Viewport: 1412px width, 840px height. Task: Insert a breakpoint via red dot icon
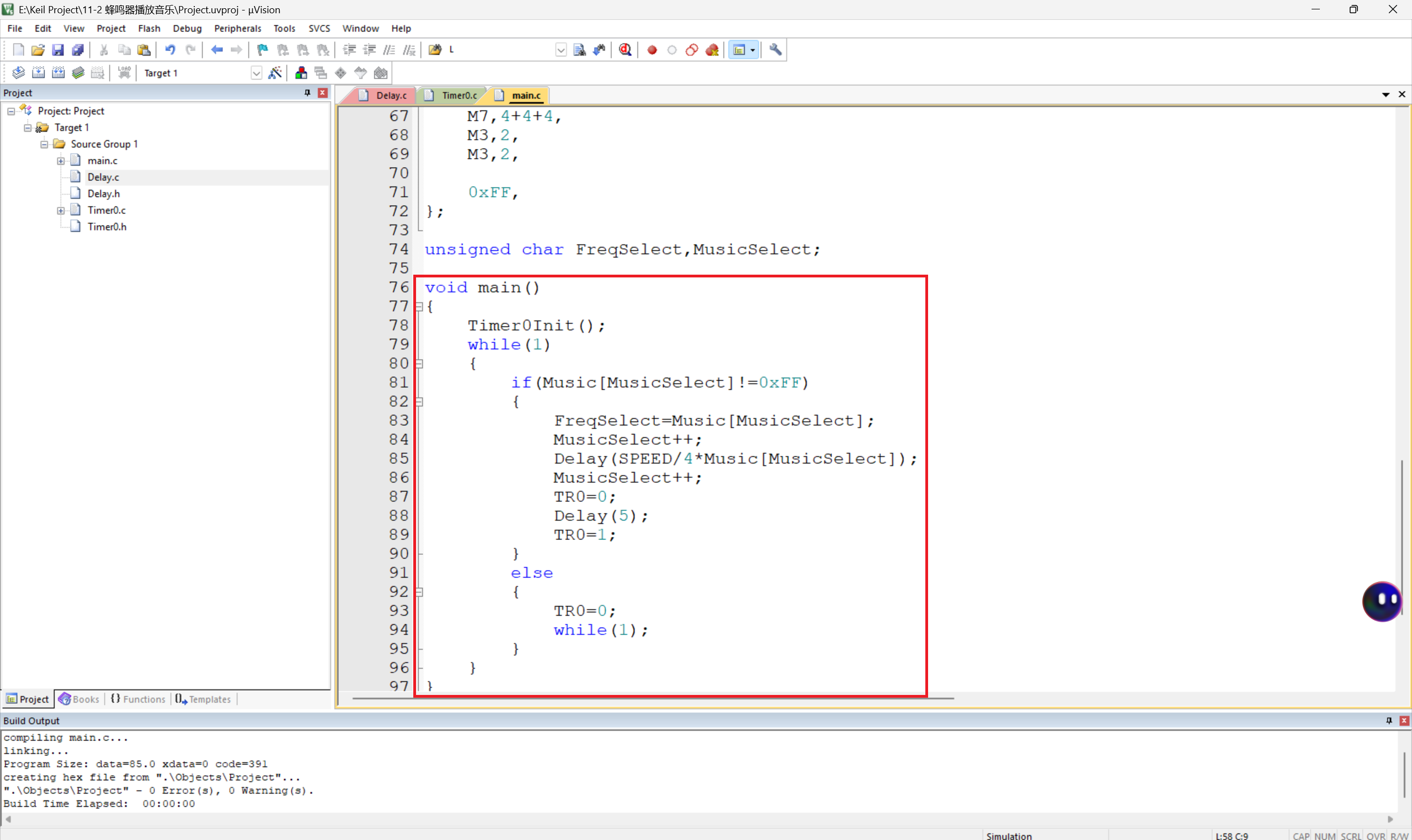[652, 50]
